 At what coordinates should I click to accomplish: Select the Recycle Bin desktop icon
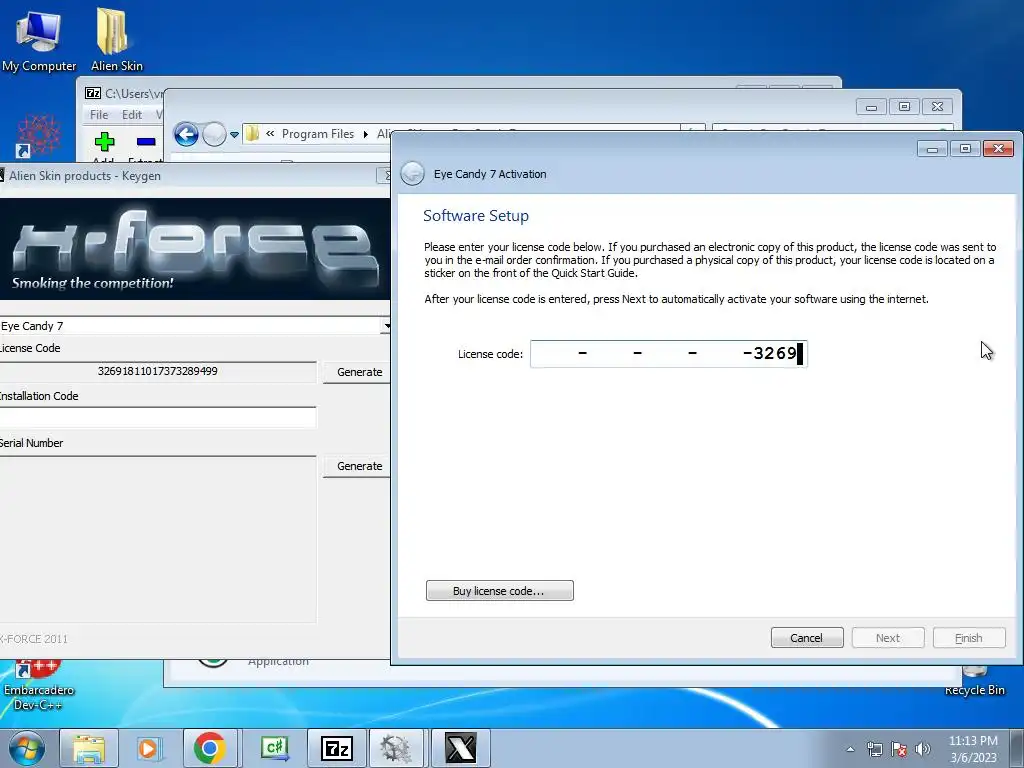(974, 682)
